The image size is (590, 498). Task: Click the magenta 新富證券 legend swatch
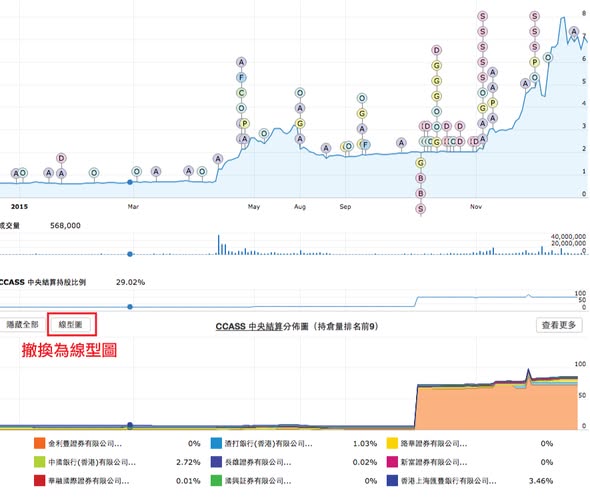(x=392, y=462)
